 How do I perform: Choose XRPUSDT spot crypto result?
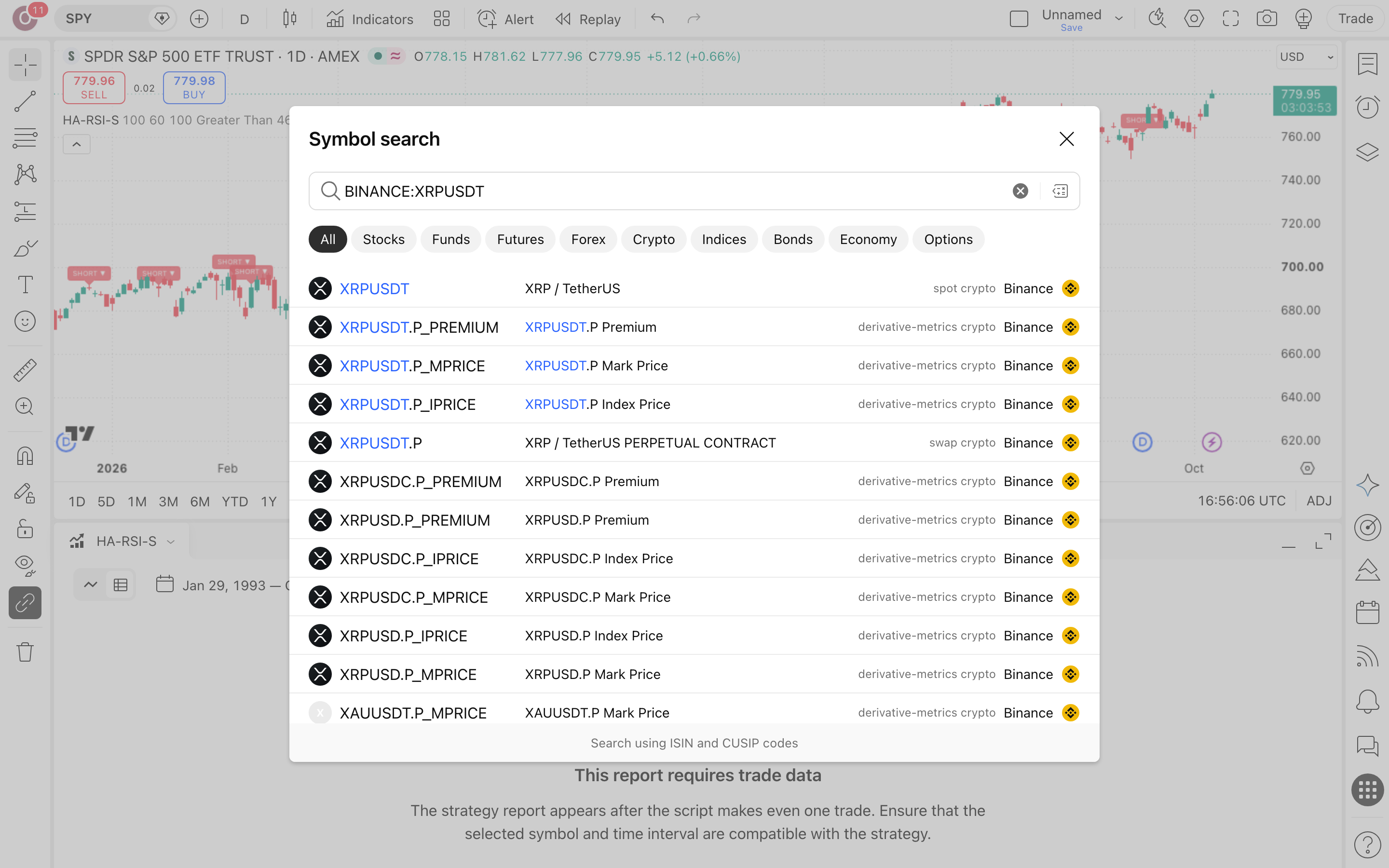[694, 288]
